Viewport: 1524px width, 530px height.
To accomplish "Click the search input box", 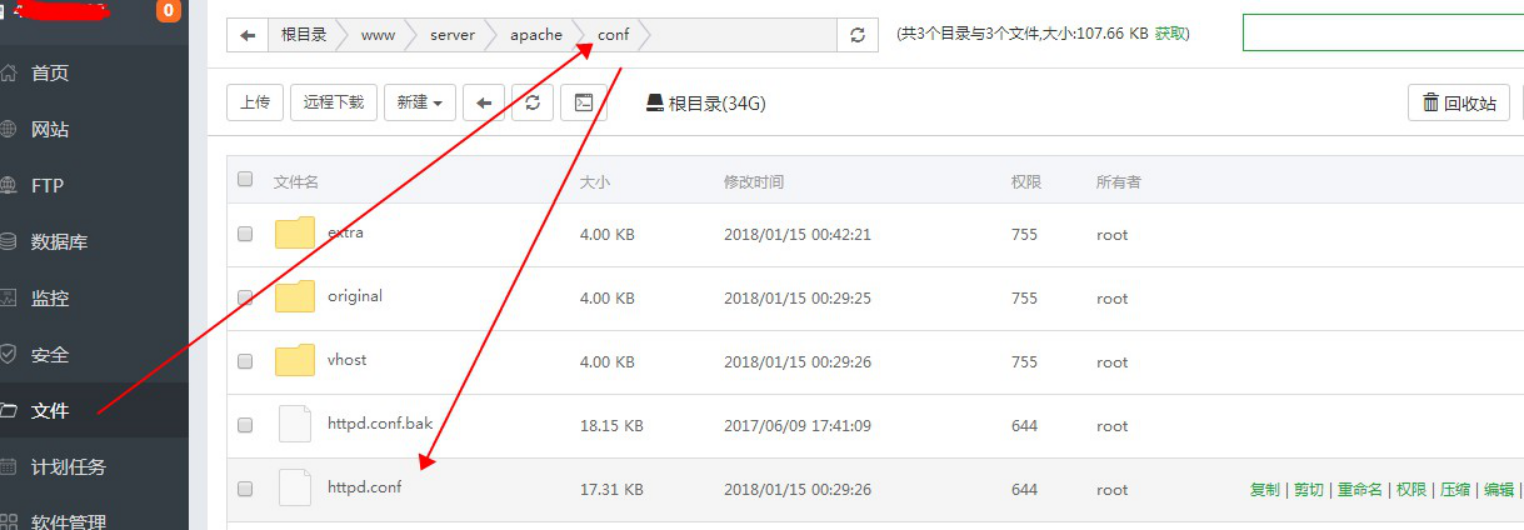I will tap(1382, 33).
